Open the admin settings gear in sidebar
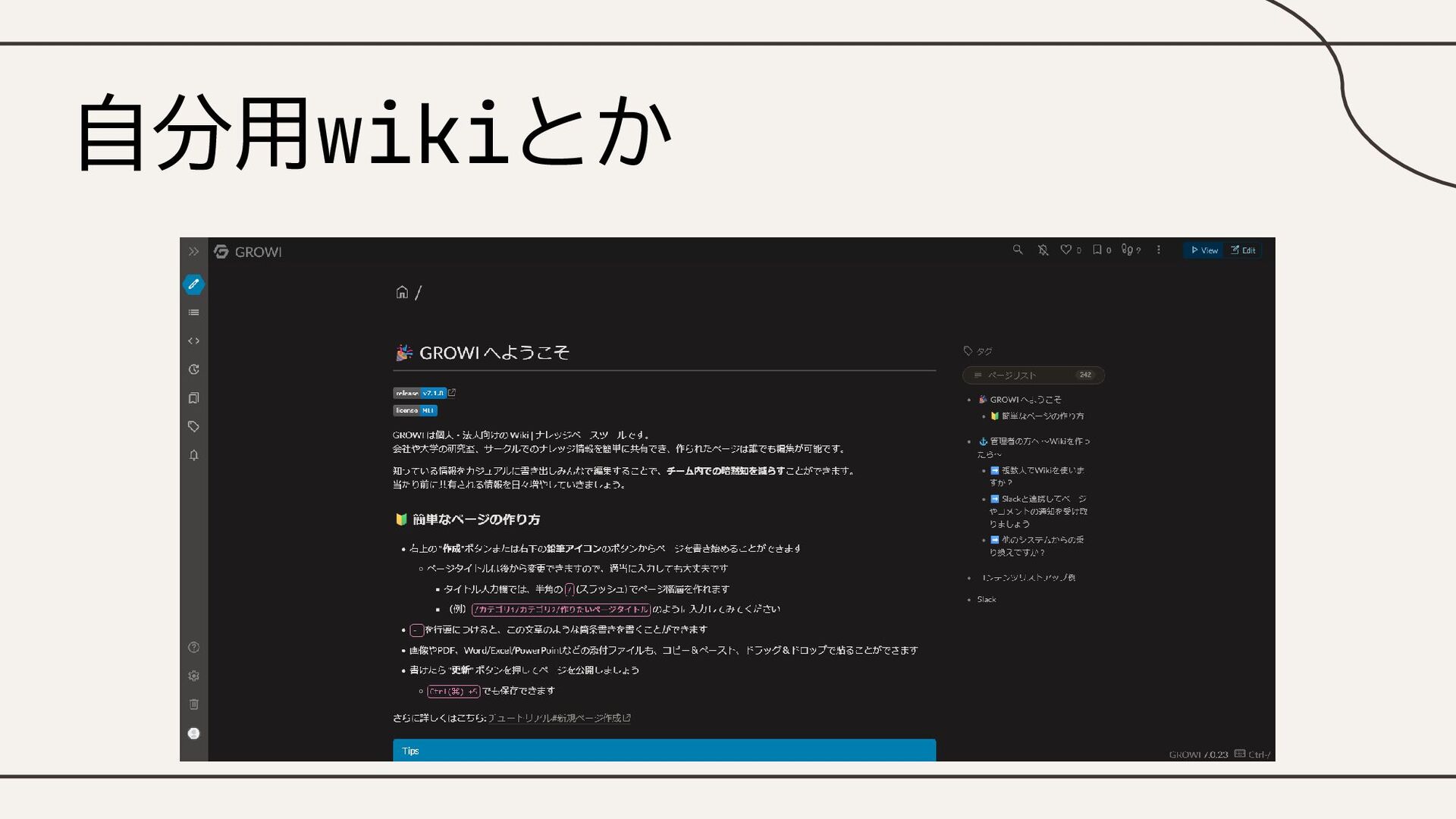This screenshot has height=819, width=1456. click(x=193, y=676)
